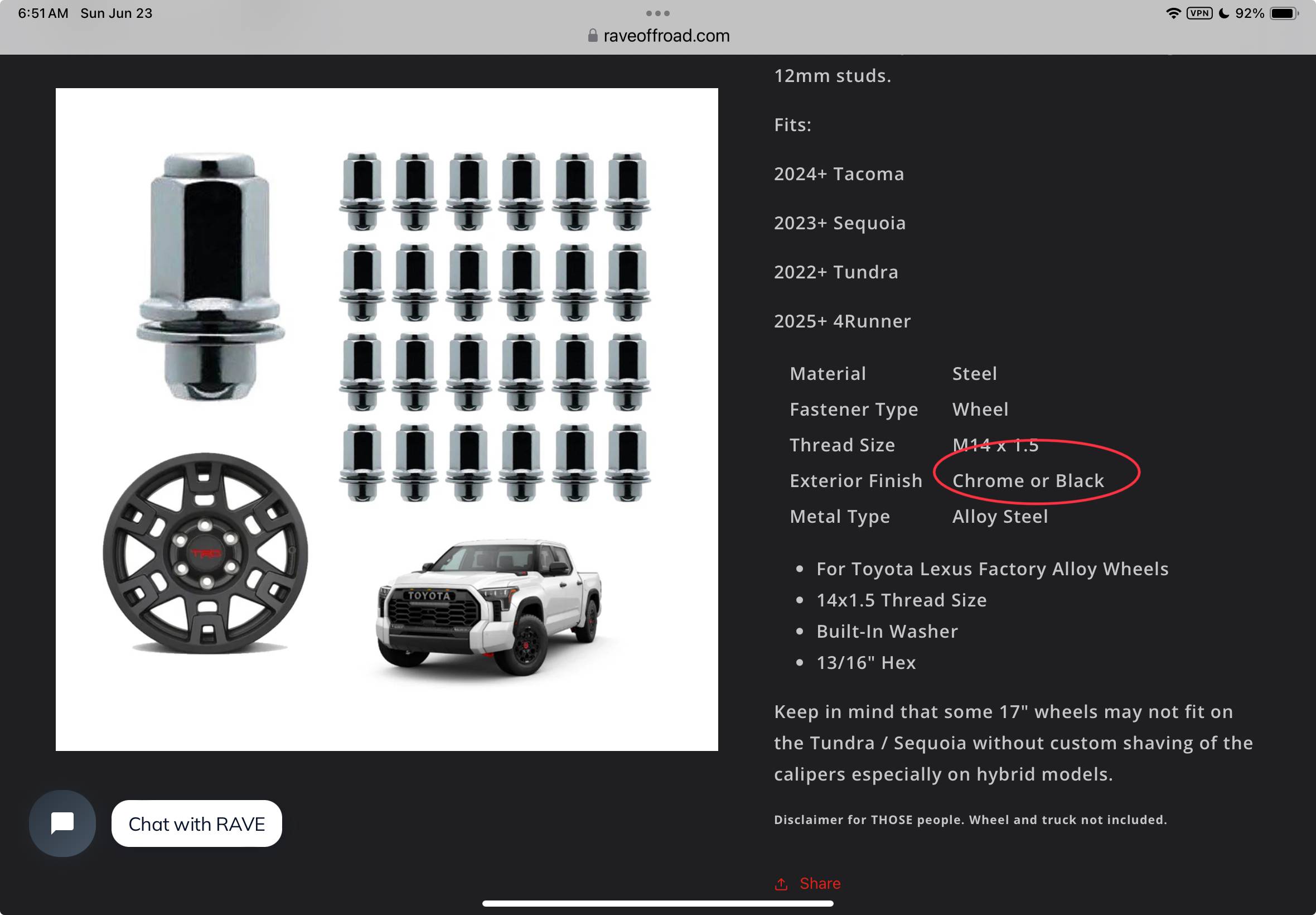
Task: Tap the three-dot multitasking menu
Action: tap(657, 13)
